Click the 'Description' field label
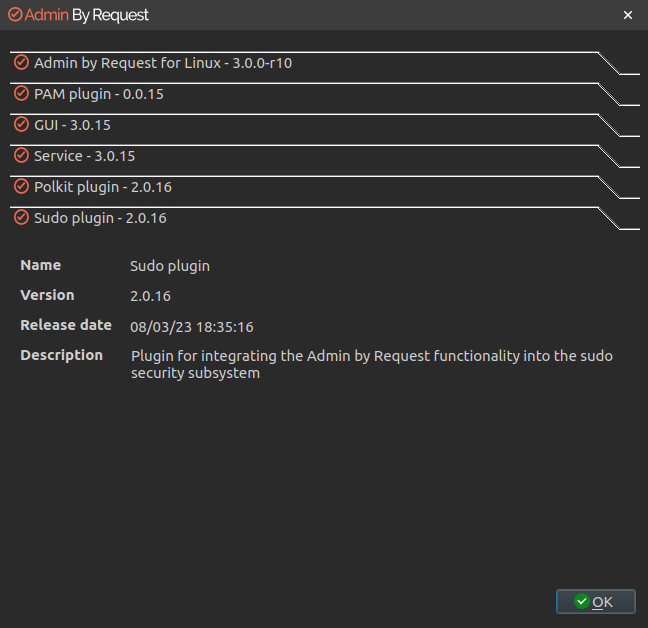 click(62, 356)
